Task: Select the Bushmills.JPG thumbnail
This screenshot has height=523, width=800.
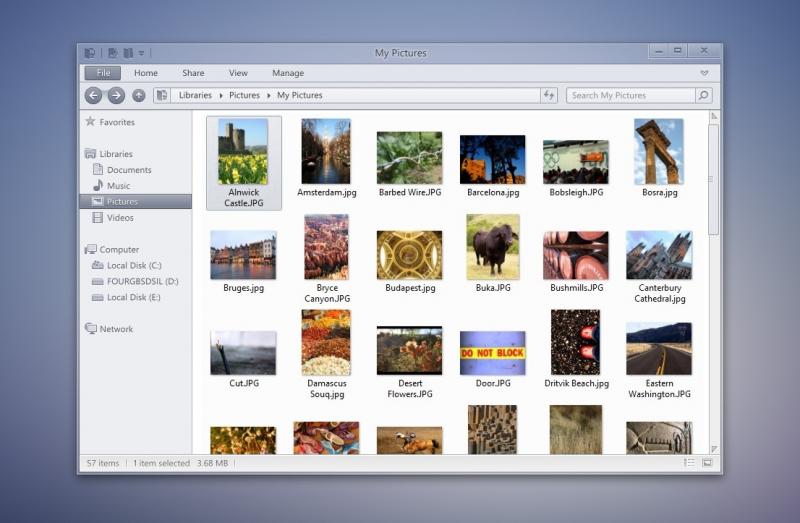Action: 576,255
